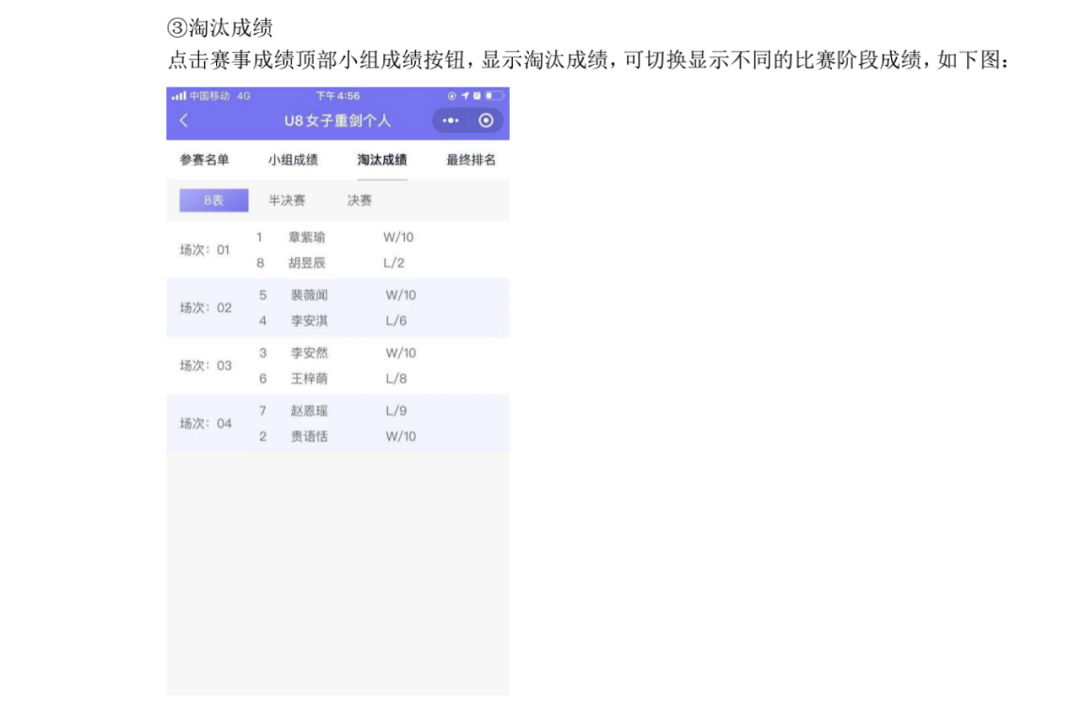The height and width of the screenshot is (705, 1080).
Task: Show the 半决赛 stage results
Action: pos(287,200)
